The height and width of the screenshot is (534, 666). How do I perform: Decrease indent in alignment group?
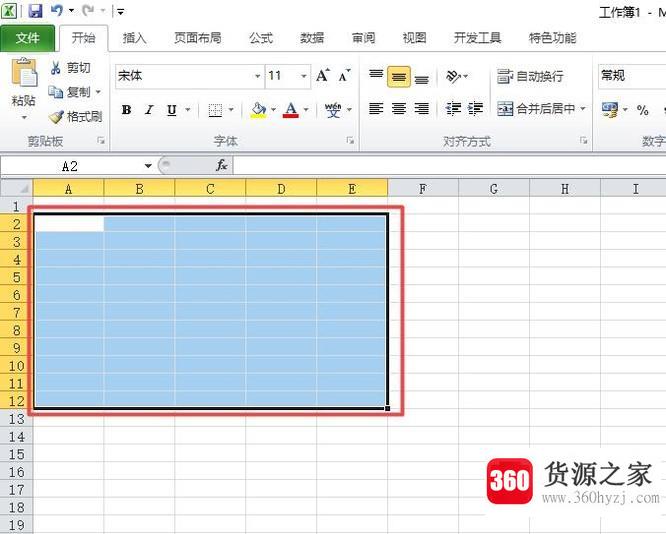click(453, 109)
